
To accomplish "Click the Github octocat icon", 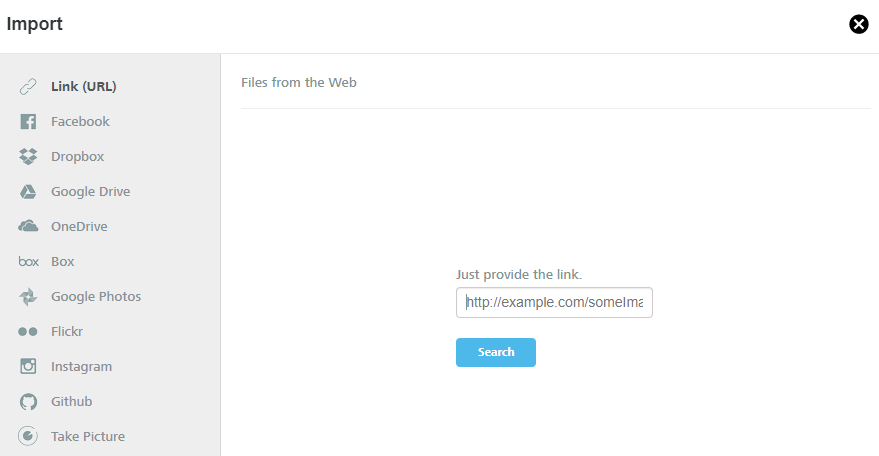I will point(28,402).
